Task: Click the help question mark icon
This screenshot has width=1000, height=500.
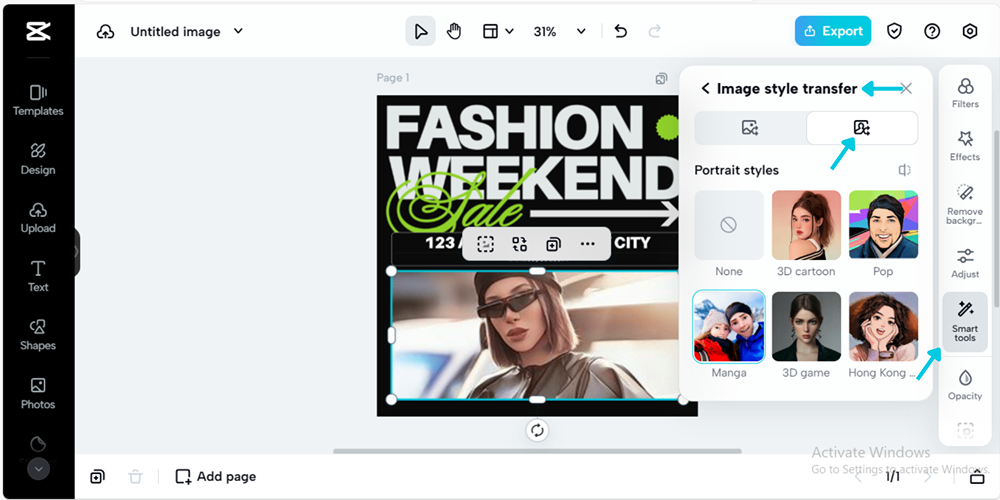Action: pos(932,31)
